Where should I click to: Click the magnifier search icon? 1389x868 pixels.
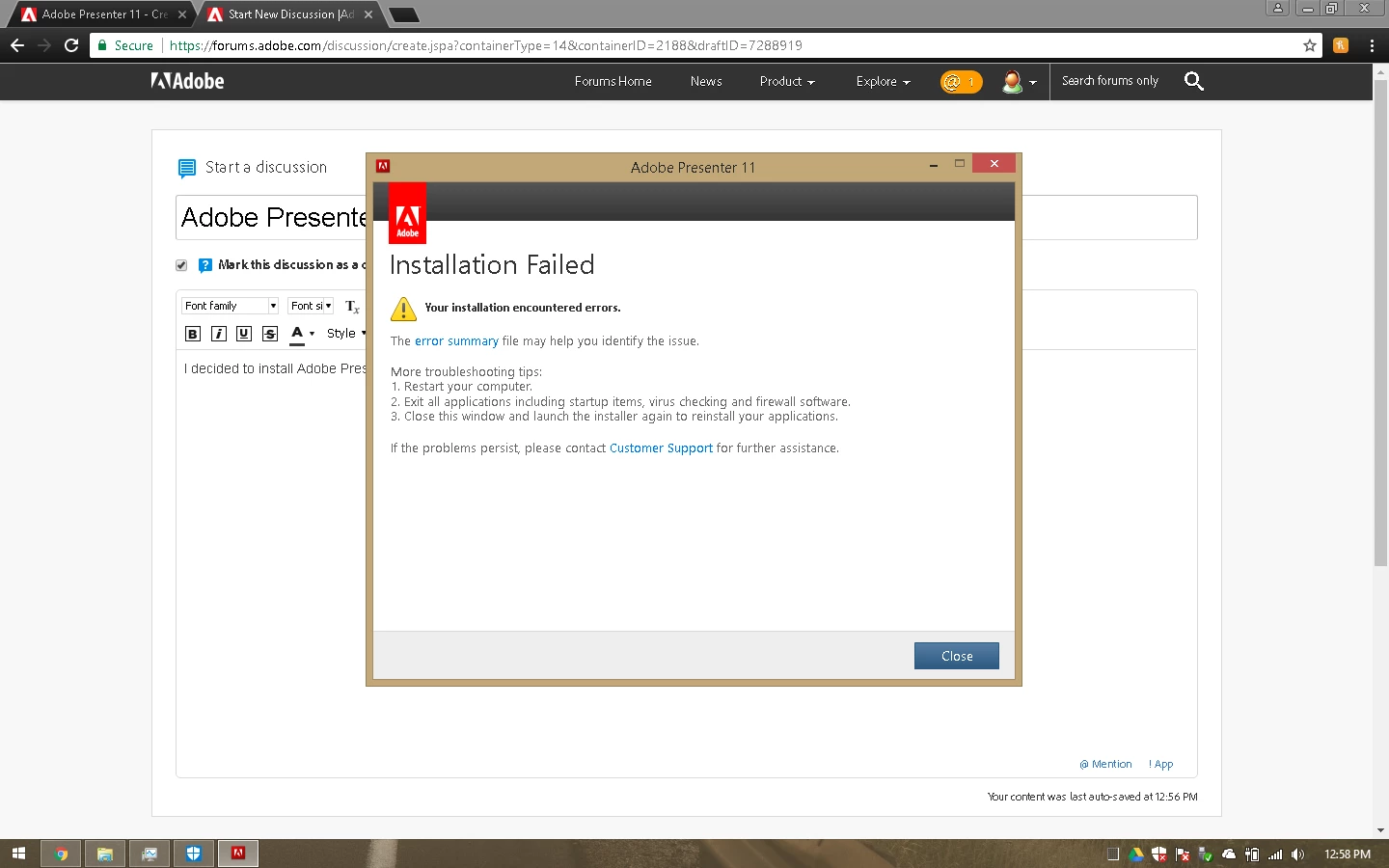click(x=1193, y=81)
